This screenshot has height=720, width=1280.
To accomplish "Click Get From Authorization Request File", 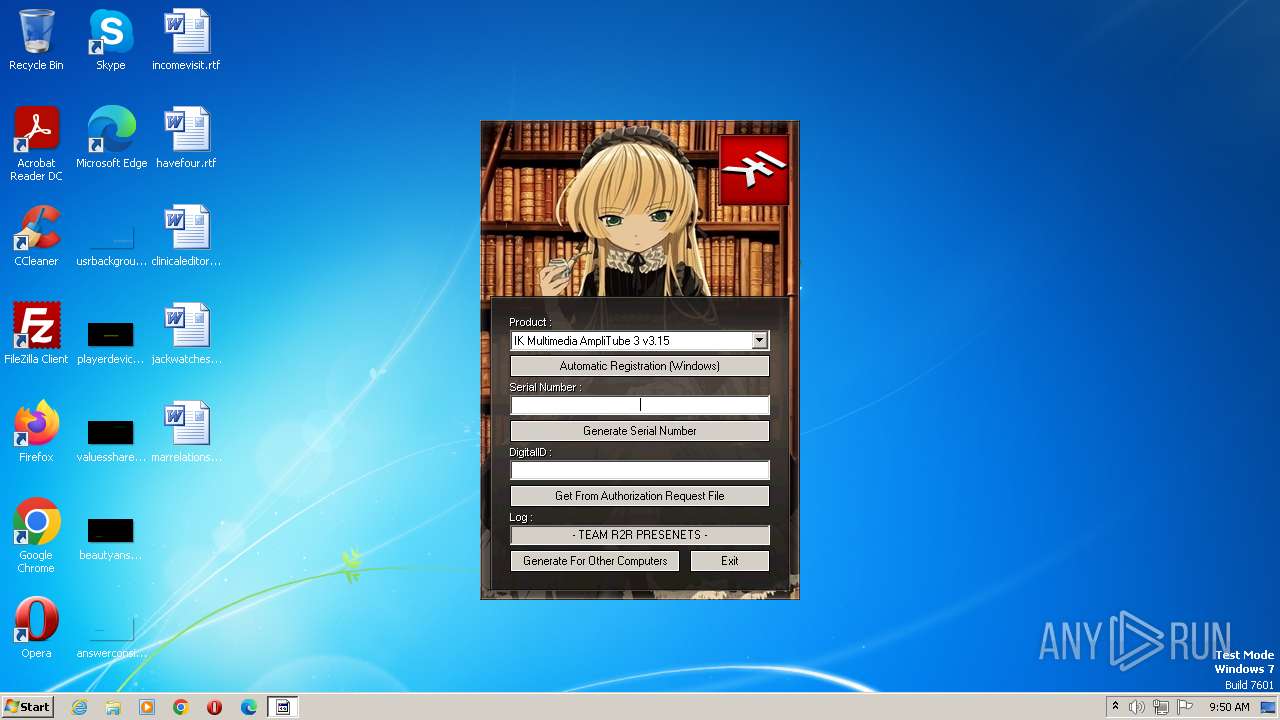I will 640,496.
